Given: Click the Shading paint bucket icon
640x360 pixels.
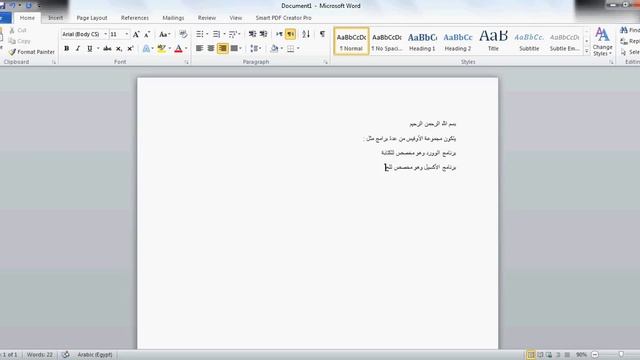Looking at the screenshot, I should [274, 49].
